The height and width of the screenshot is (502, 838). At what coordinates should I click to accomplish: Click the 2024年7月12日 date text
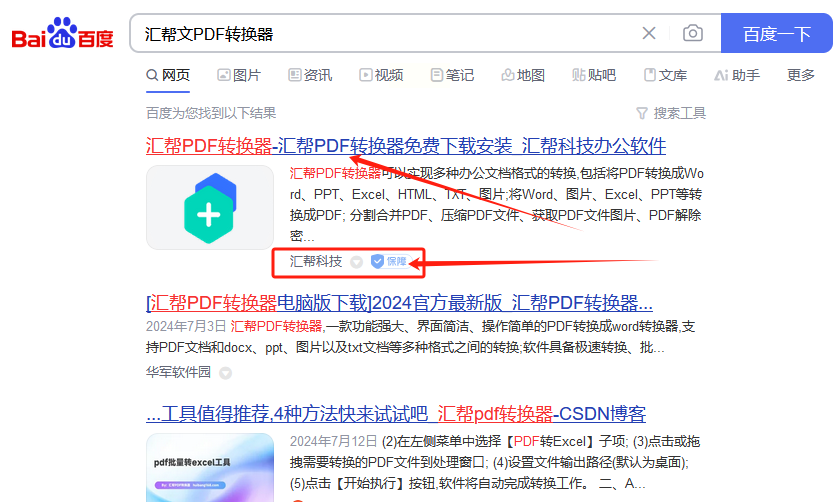pyautogui.click(x=333, y=442)
